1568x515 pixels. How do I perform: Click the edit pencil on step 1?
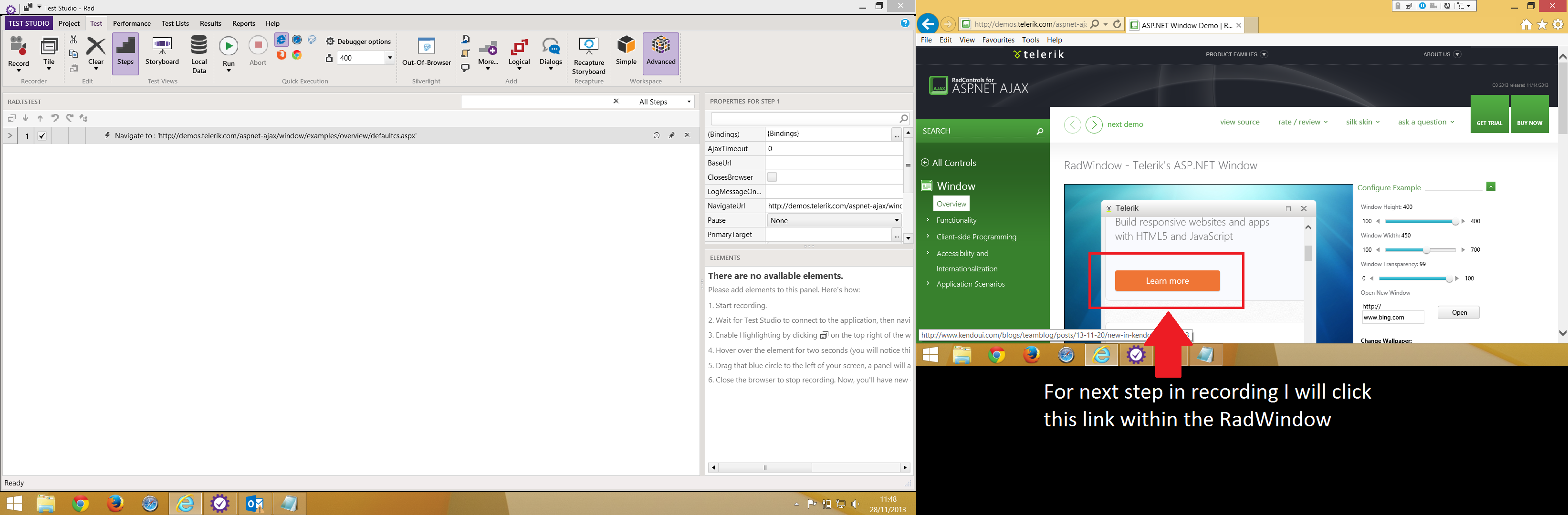672,135
